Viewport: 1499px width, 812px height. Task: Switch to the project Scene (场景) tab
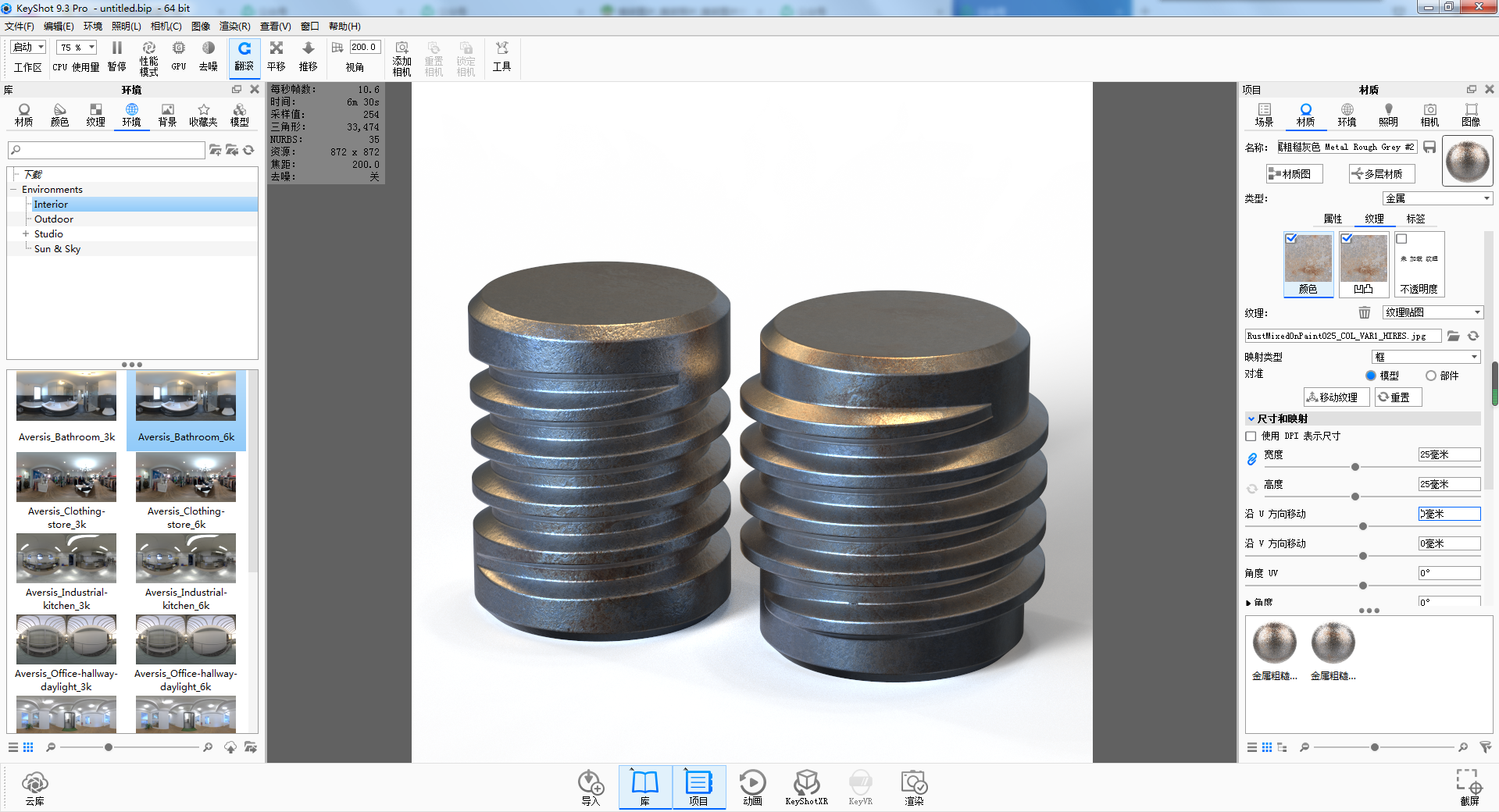pos(1264,115)
